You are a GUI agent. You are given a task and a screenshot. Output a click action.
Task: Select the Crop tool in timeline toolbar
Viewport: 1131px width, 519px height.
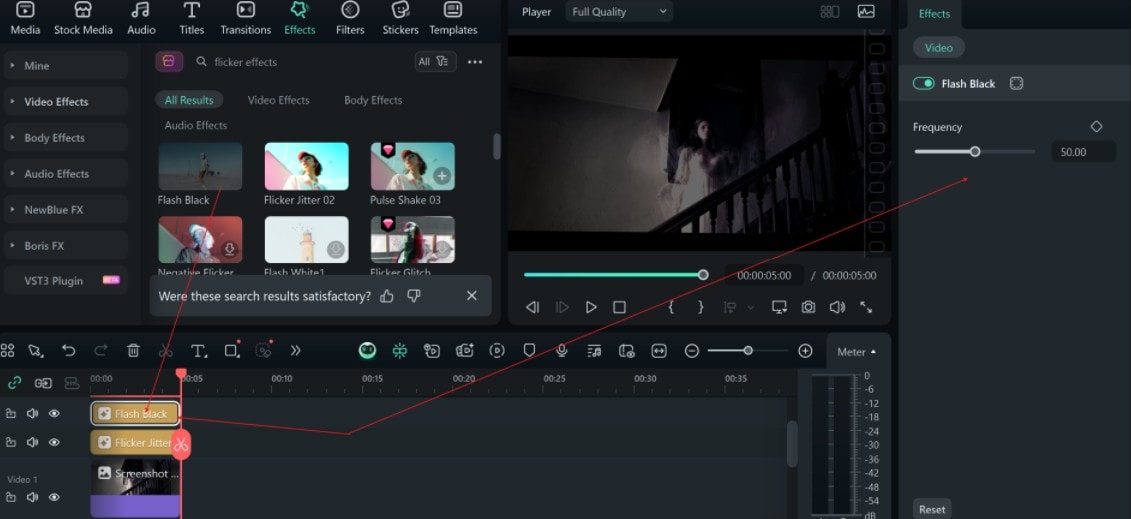point(232,350)
